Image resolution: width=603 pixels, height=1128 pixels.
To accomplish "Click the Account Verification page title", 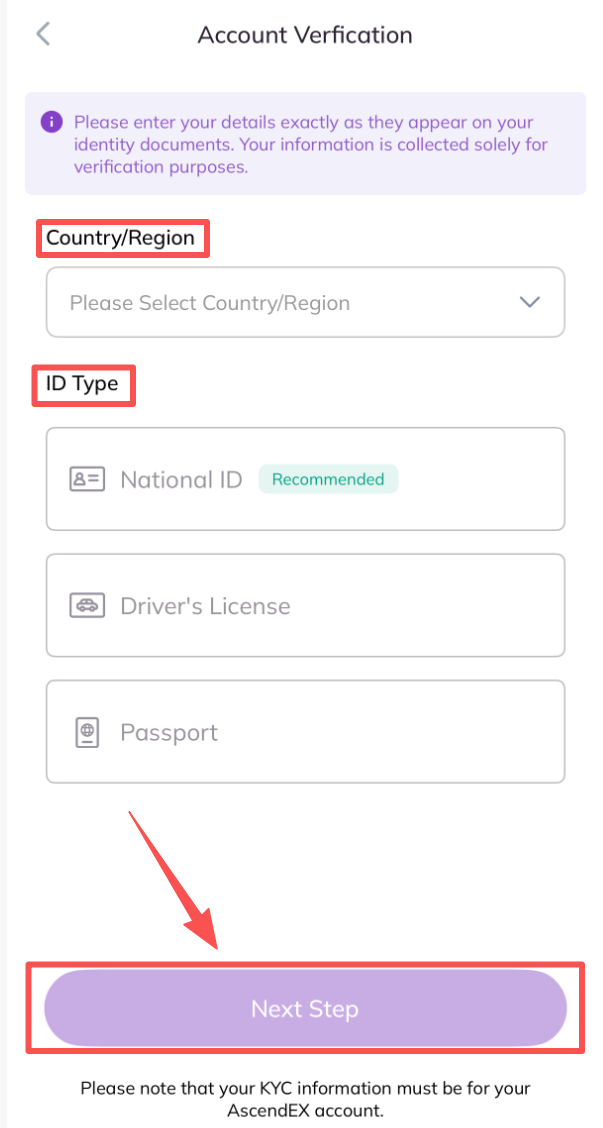I will point(305,35).
